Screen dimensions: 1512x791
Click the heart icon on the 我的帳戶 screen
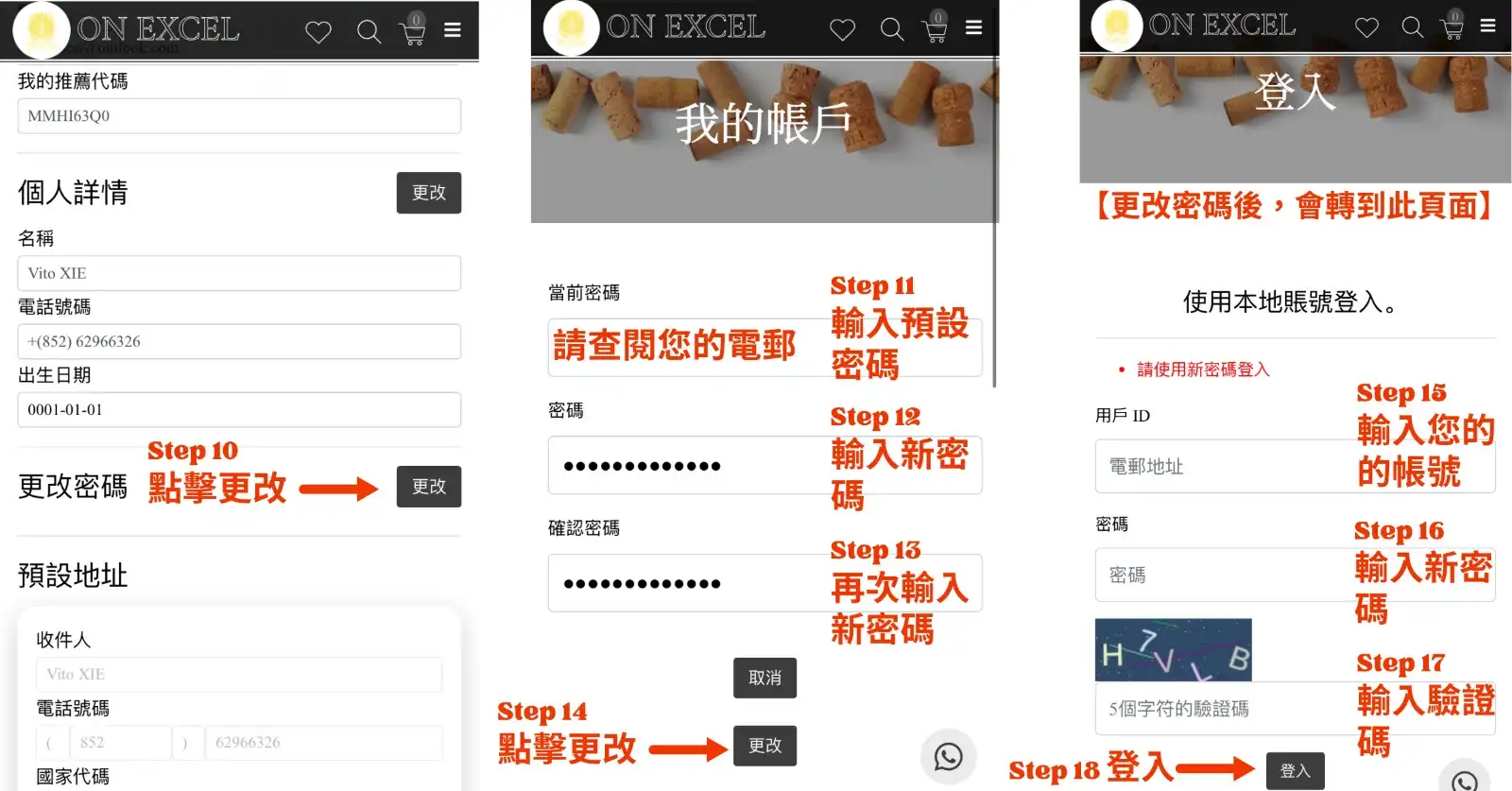[842, 30]
